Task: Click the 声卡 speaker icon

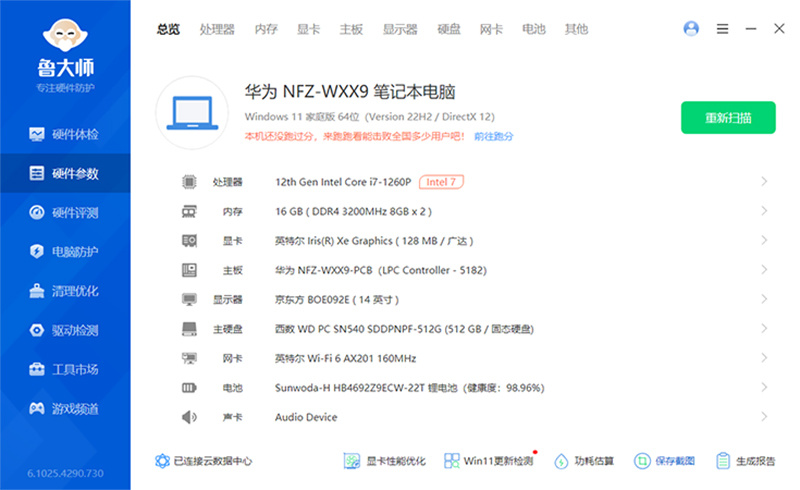Action: [189, 417]
